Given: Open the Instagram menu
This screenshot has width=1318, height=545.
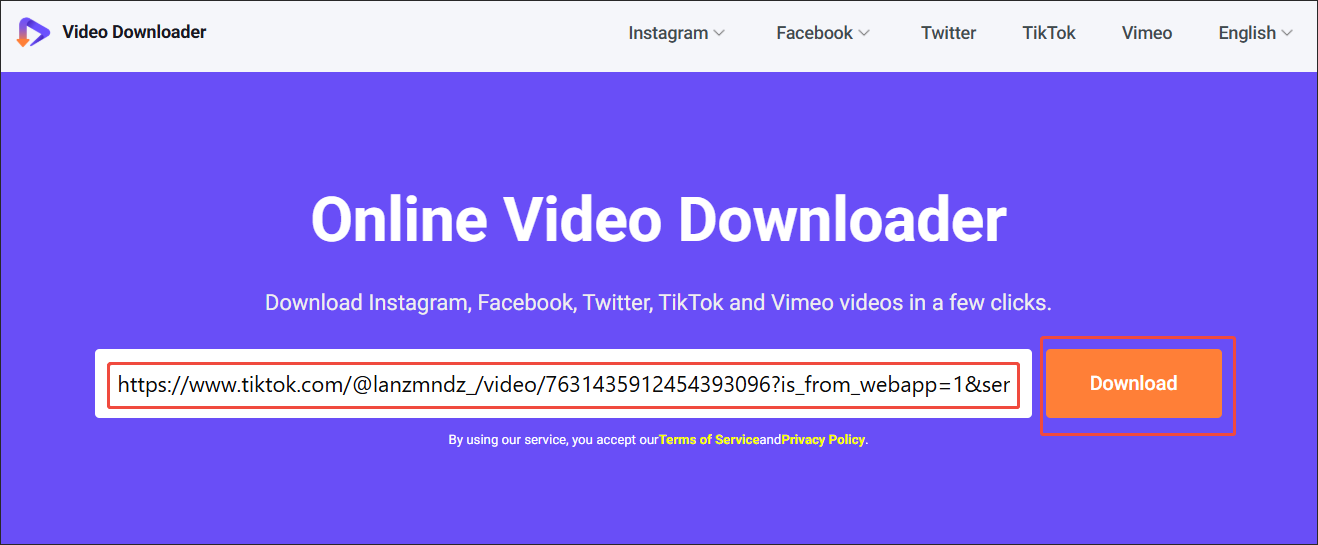Looking at the screenshot, I should 676,33.
